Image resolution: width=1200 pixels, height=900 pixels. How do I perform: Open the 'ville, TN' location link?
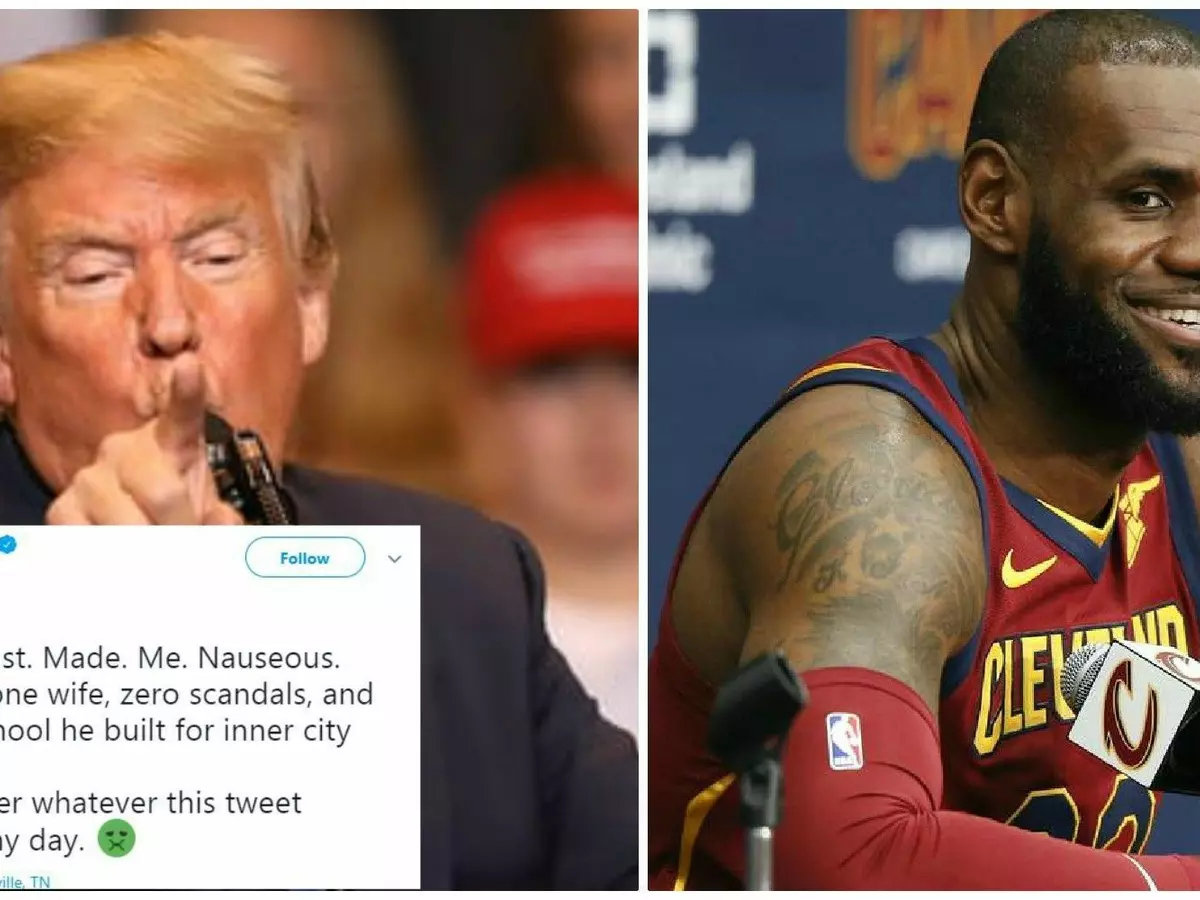[25, 882]
